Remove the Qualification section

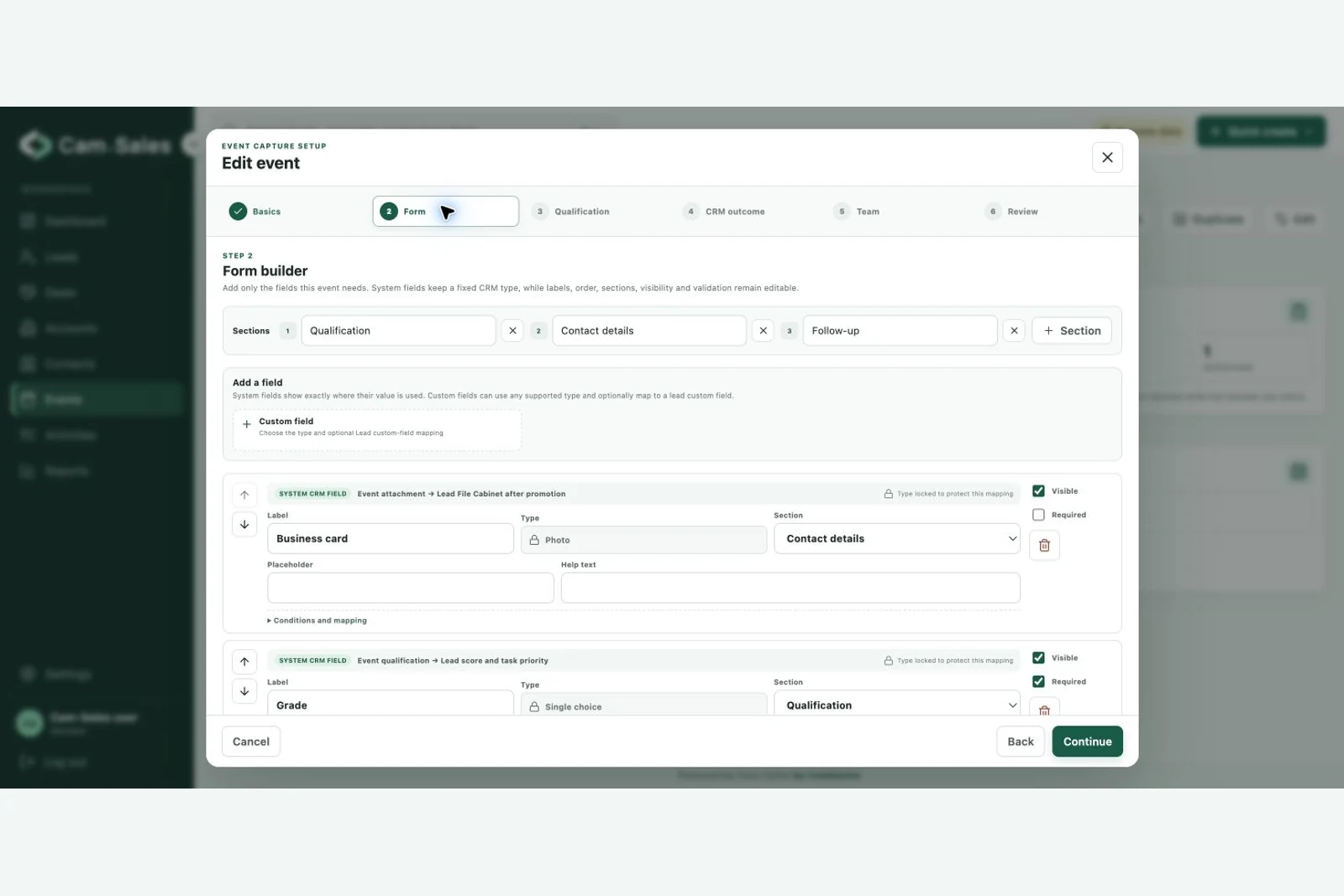512,331
